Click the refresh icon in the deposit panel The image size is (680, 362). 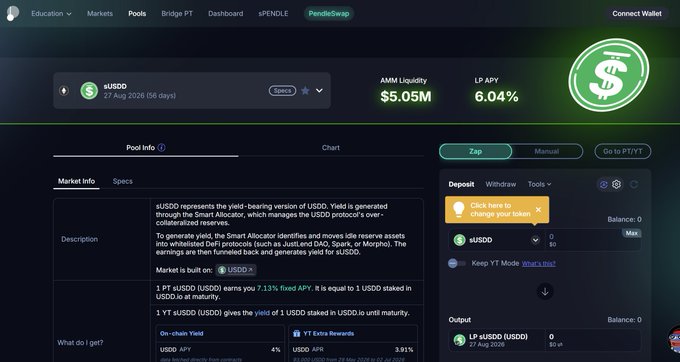634,184
